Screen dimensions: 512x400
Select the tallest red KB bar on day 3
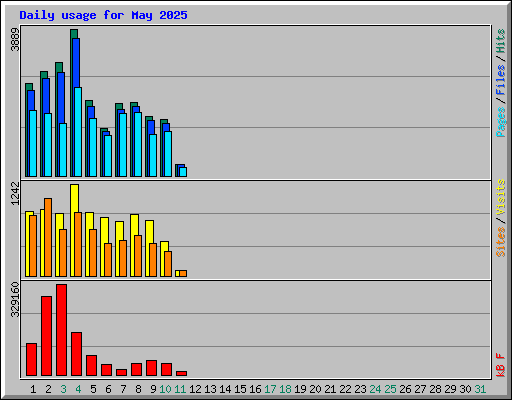coord(61,330)
